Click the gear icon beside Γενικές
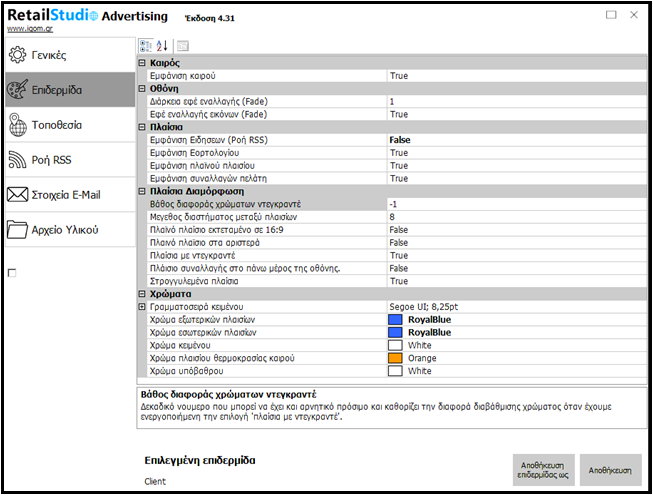The height and width of the screenshot is (496, 653). 17,55
